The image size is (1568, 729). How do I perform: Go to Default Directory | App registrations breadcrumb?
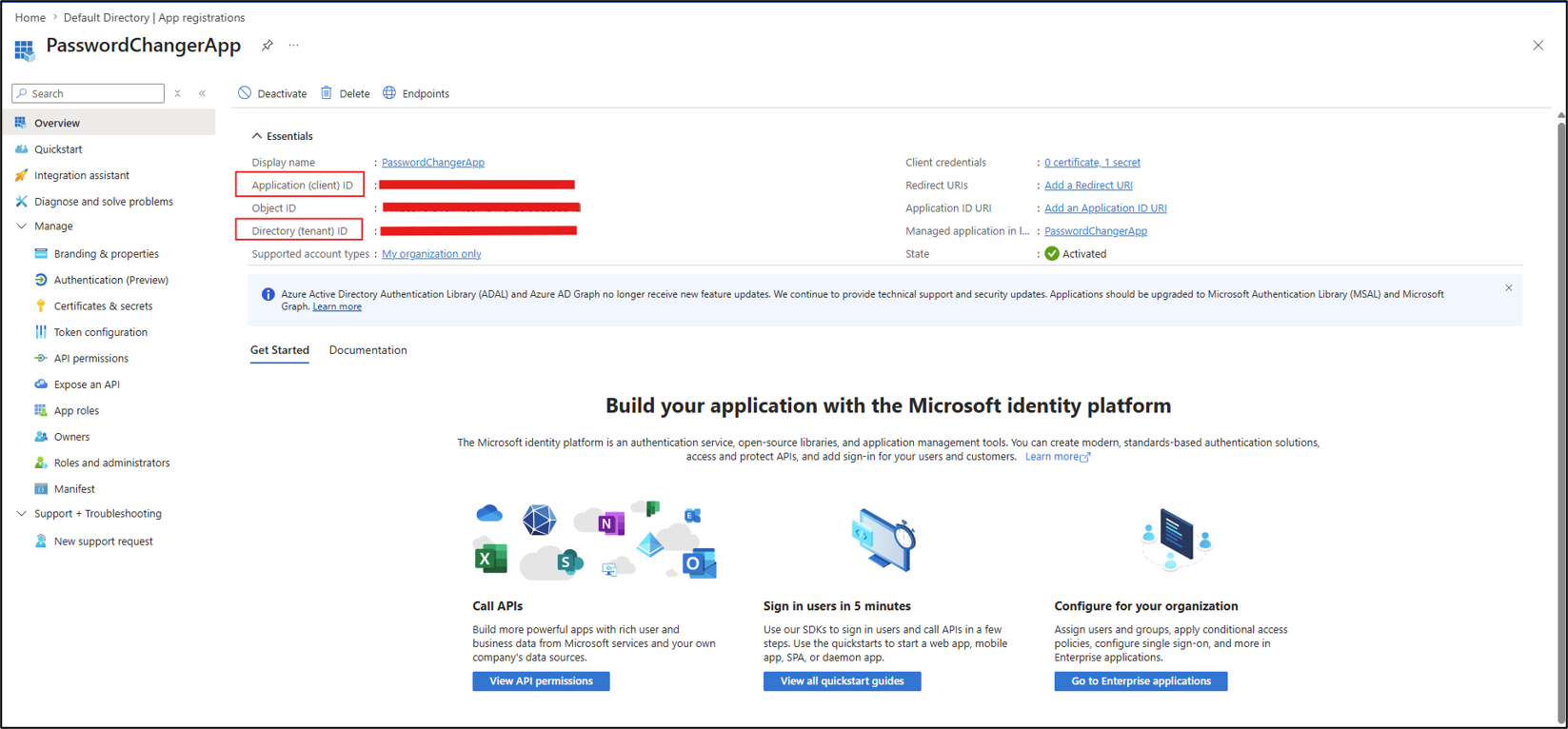click(154, 17)
